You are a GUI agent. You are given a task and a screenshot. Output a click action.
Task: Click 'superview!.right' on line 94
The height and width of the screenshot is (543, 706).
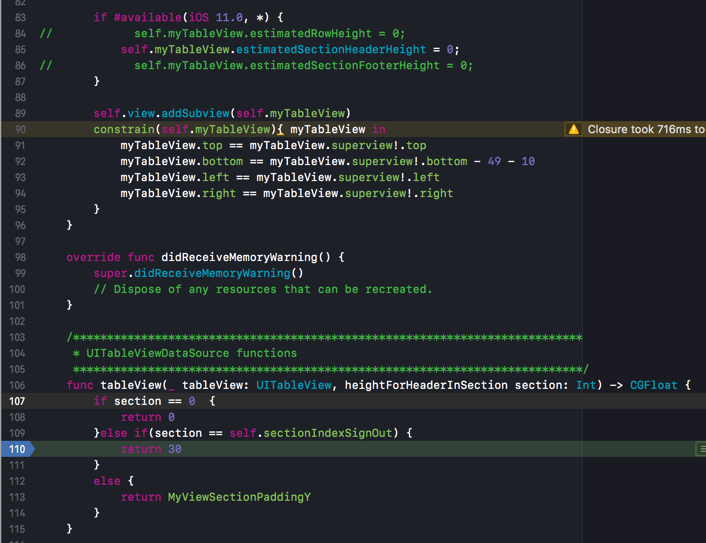pos(399,194)
